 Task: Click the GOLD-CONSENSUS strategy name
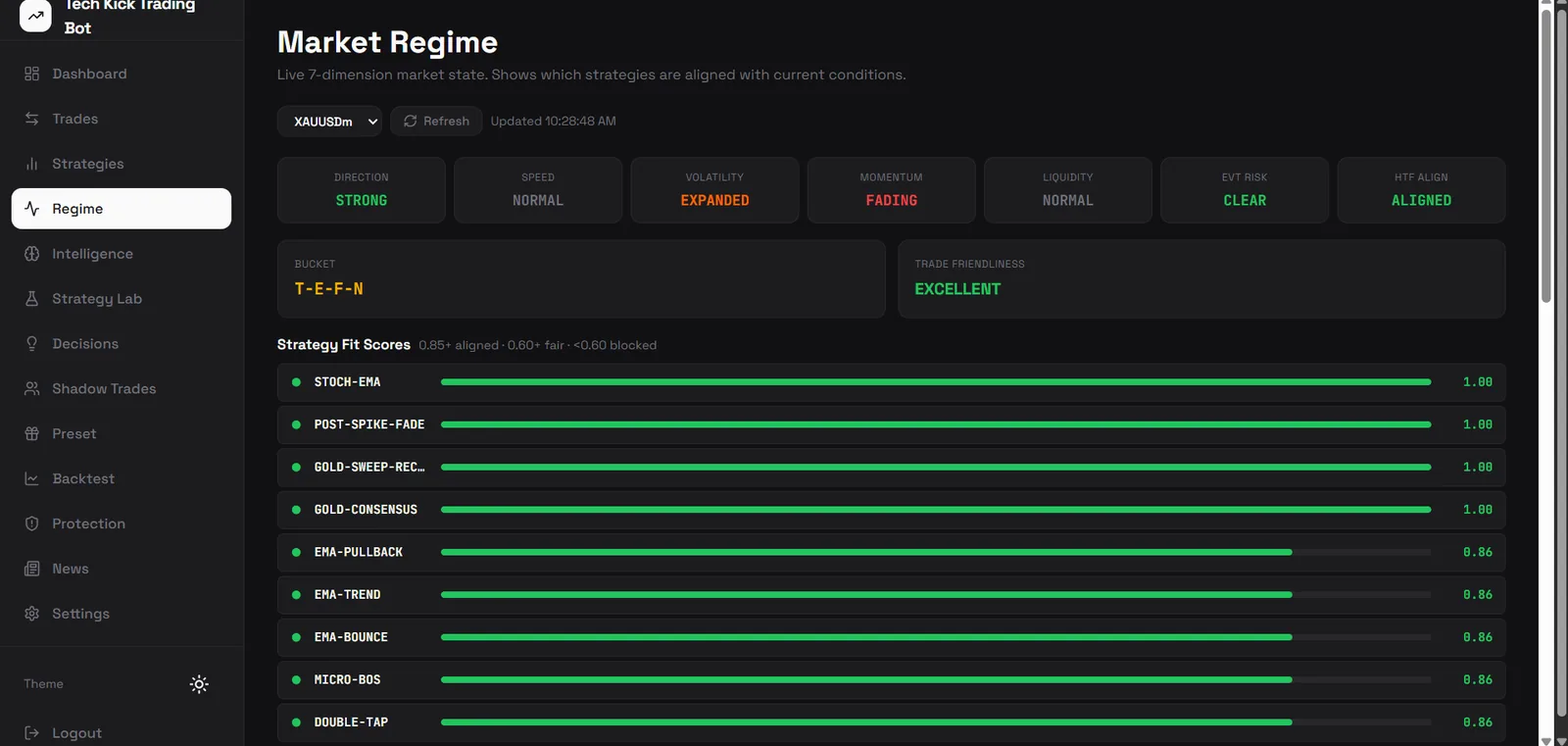coord(366,510)
